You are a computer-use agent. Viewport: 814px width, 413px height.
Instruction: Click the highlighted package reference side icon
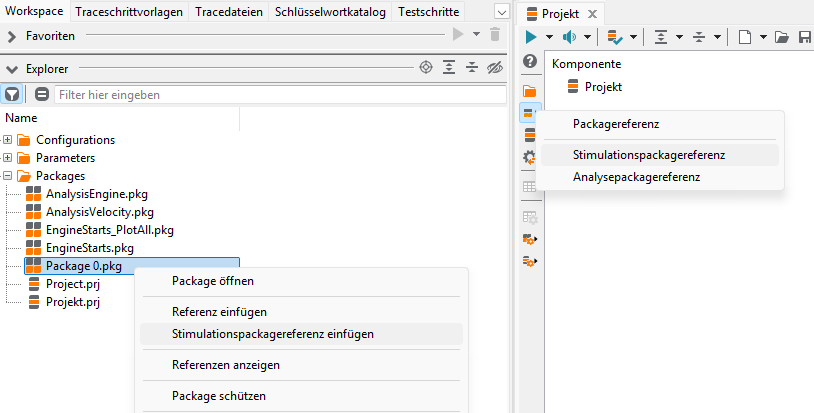tap(530, 113)
